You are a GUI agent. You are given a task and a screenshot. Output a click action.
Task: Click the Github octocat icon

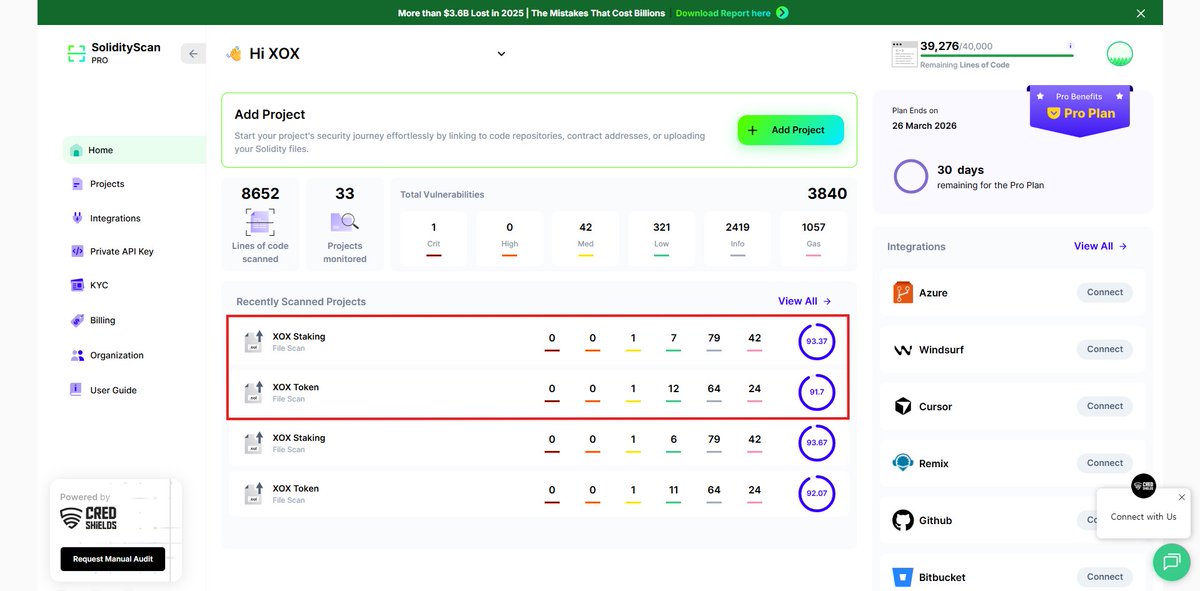coord(903,521)
